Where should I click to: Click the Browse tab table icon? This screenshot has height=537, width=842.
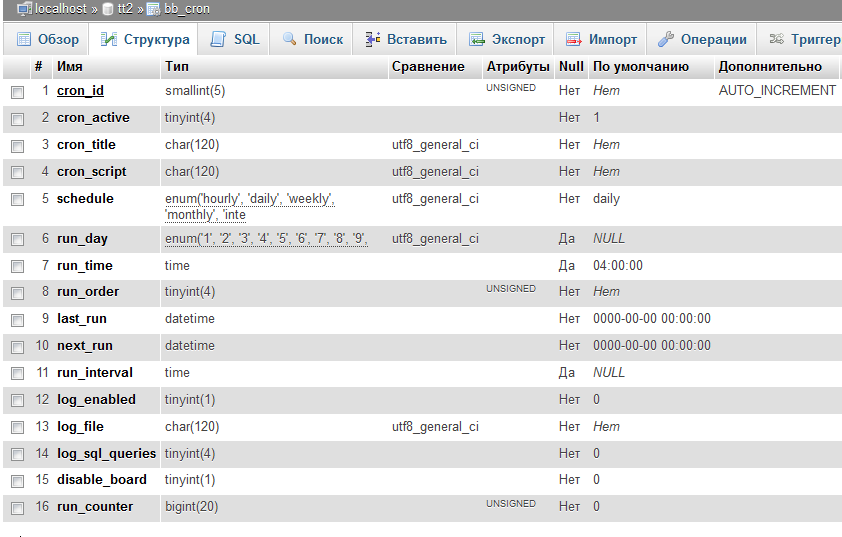24,40
